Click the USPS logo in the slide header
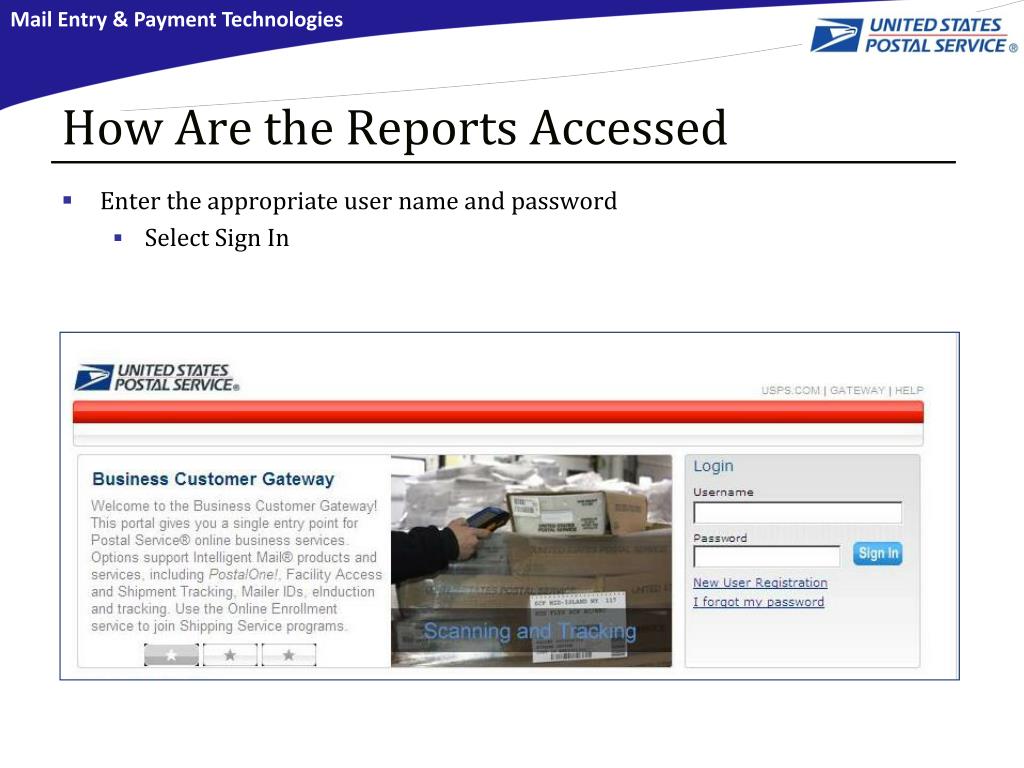Image resolution: width=1024 pixels, height=768 pixels. (x=914, y=35)
